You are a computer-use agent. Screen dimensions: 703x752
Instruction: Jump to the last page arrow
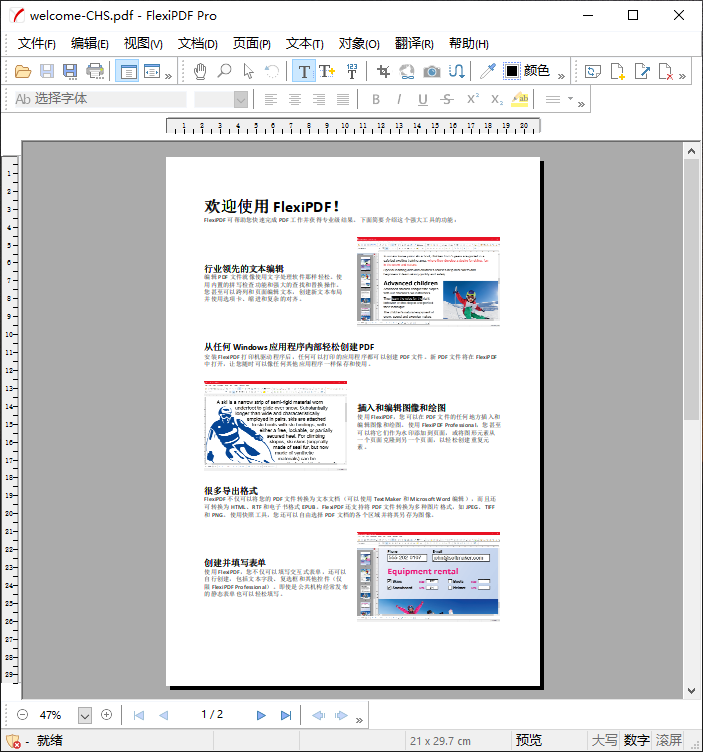286,715
